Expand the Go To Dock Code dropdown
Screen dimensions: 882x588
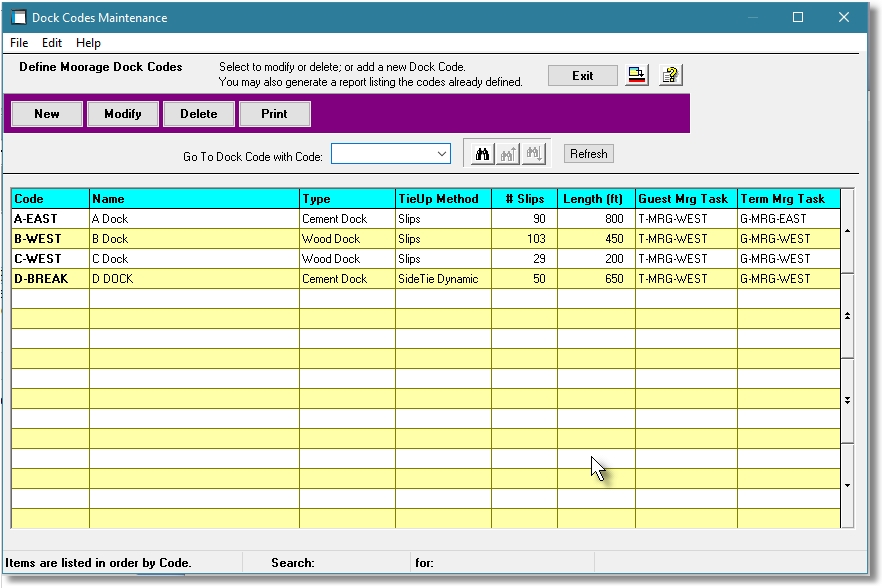tap(441, 154)
